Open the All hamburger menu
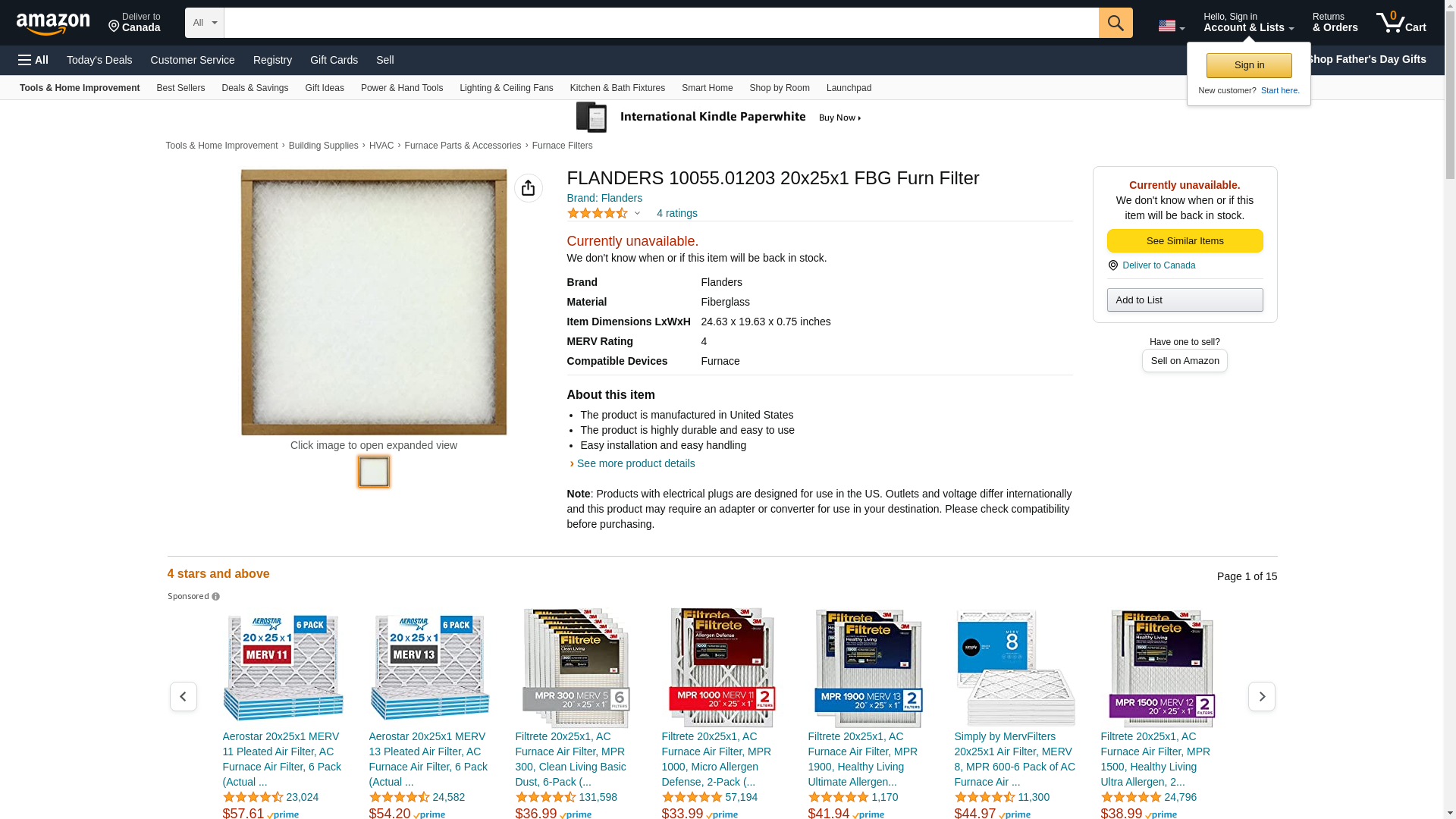Image resolution: width=1456 pixels, height=819 pixels. tap(33, 60)
